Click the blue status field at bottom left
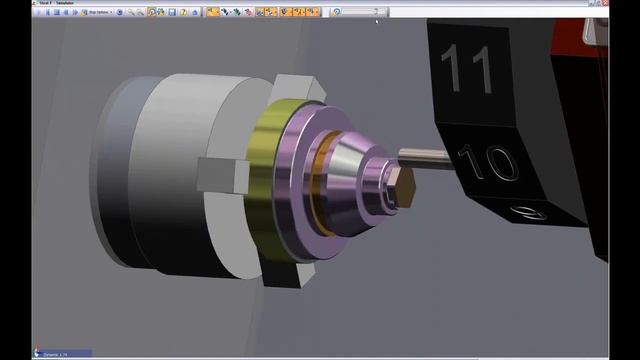This screenshot has width=640, height=360. pyautogui.click(x=62, y=353)
